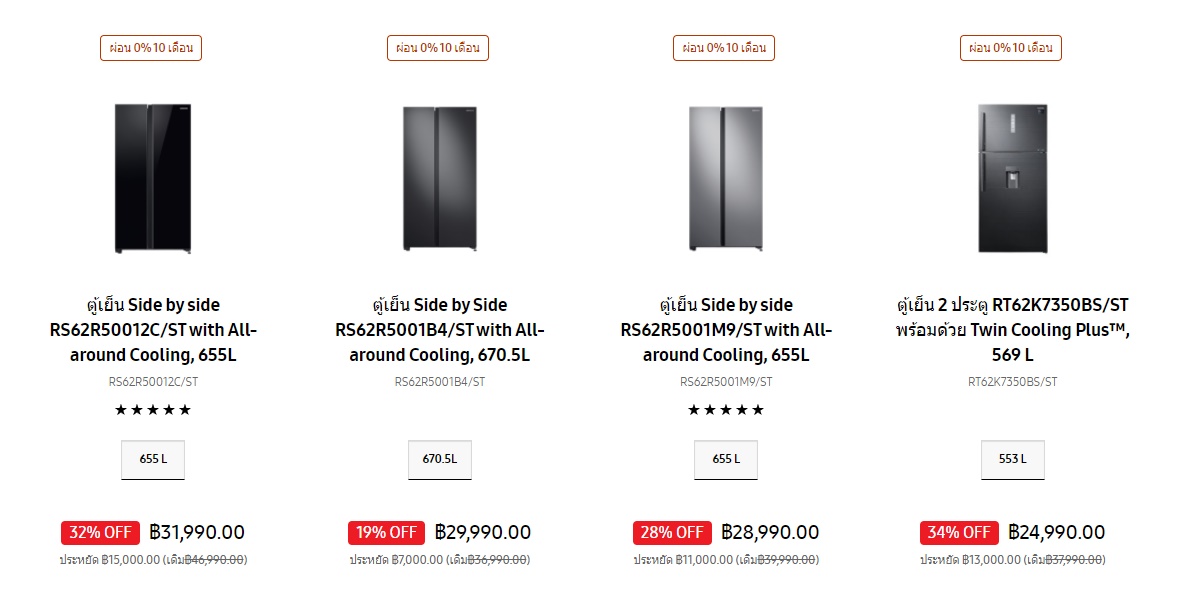
Task: Open the RS62R50012C/ST product title link
Action: point(153,330)
